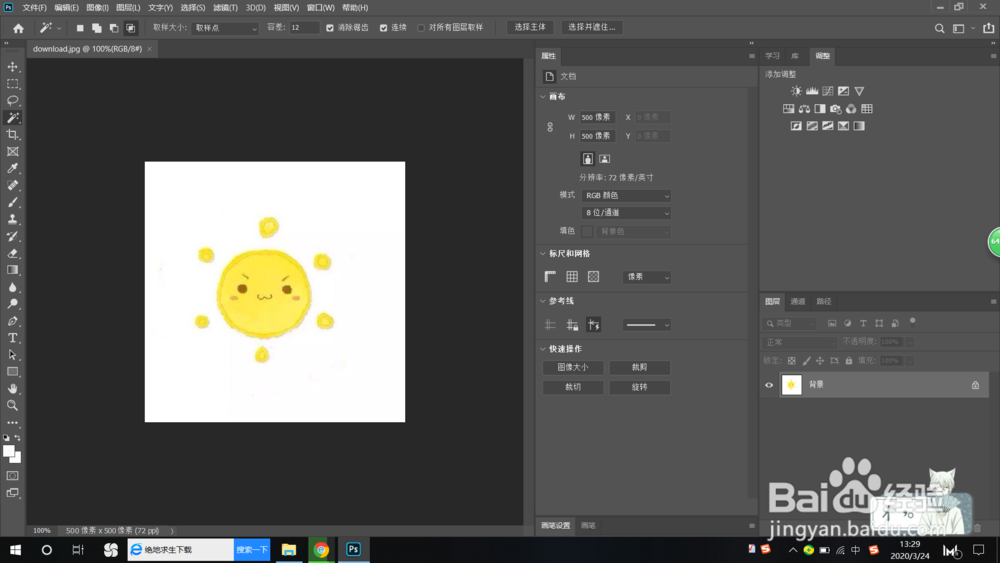Image resolution: width=1000 pixels, height=563 pixels.
Task: Select the Horizontal Type tool
Action: (x=12, y=338)
